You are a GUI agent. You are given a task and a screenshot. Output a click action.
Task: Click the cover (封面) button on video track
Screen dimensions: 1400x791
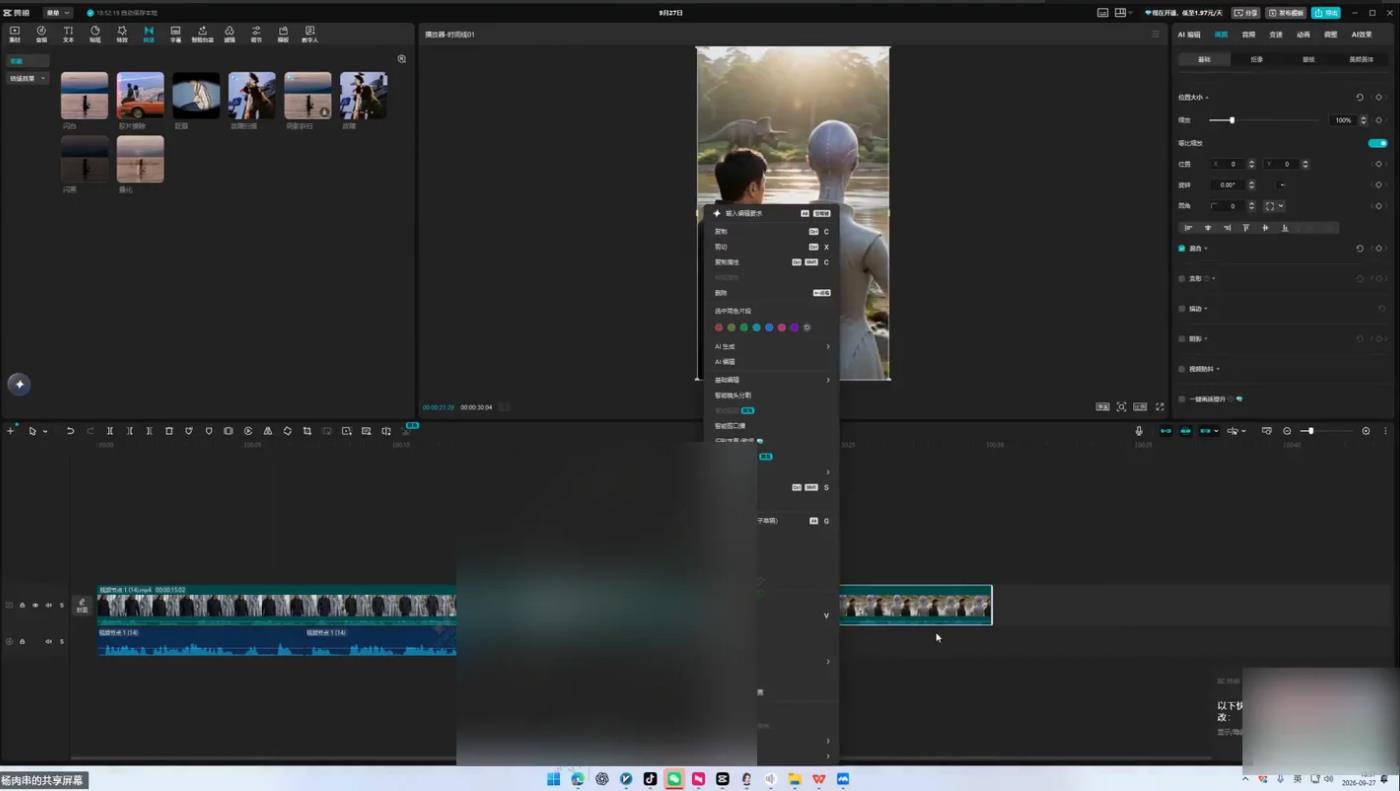[x=82, y=605]
